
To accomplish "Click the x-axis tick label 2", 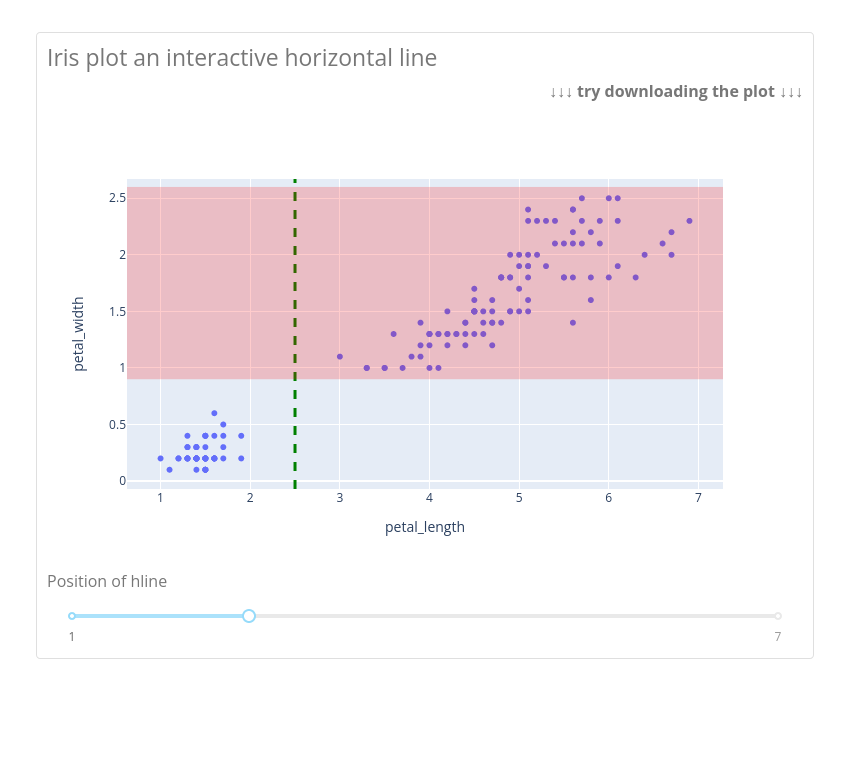I will pyautogui.click(x=250, y=498).
